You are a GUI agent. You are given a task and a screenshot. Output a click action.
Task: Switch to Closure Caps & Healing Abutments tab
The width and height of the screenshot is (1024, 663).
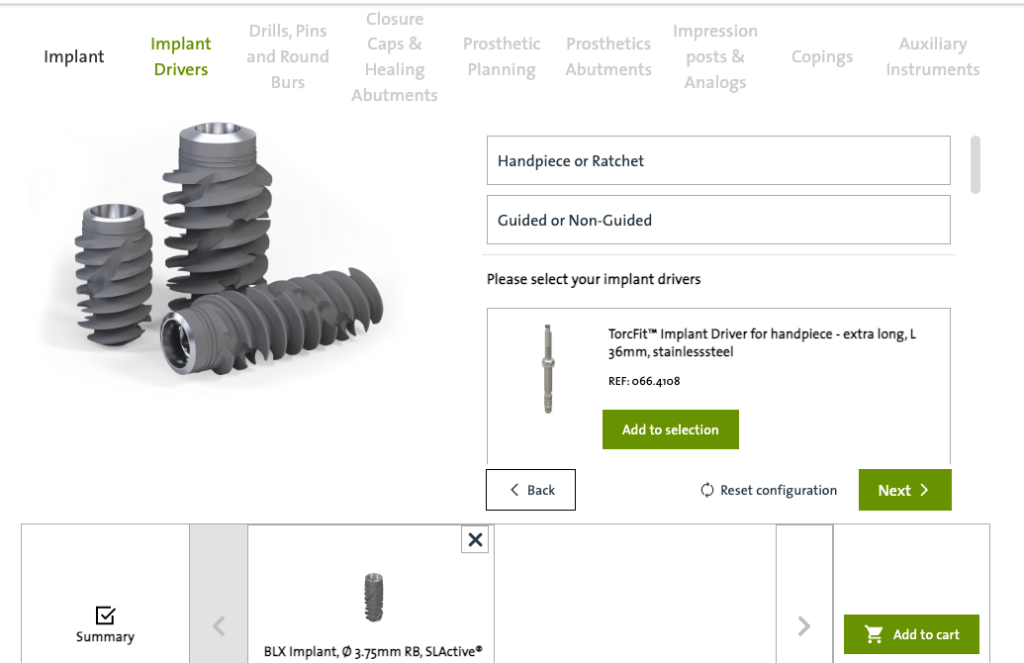coord(394,57)
